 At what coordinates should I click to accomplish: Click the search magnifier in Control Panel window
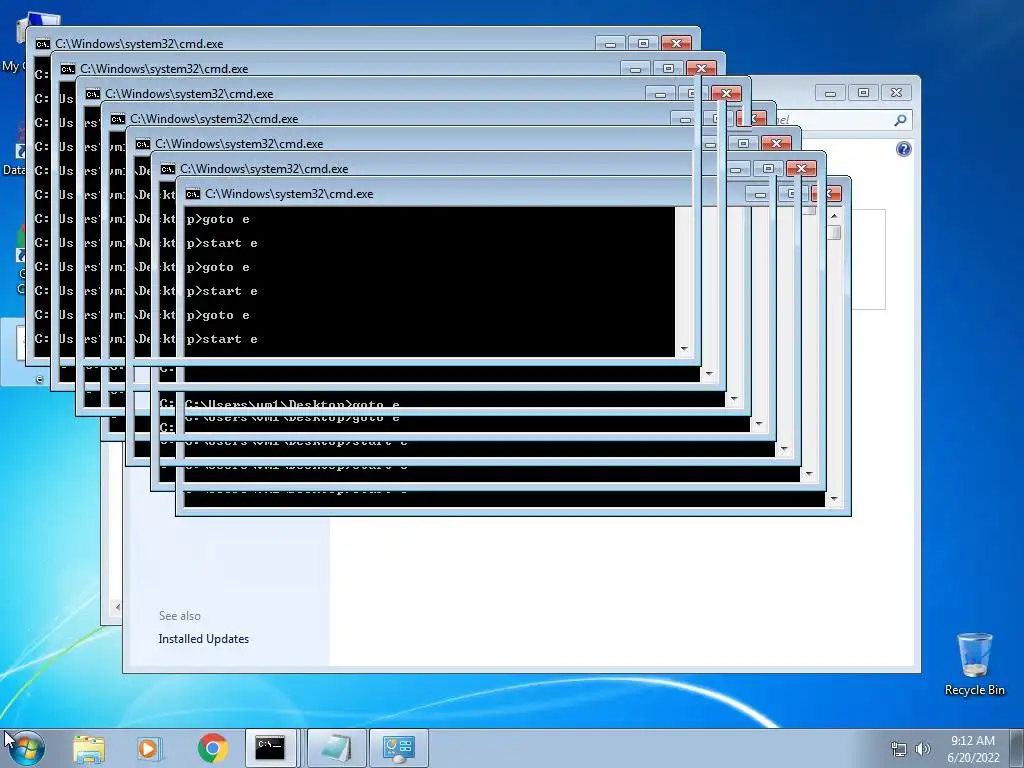pos(900,120)
